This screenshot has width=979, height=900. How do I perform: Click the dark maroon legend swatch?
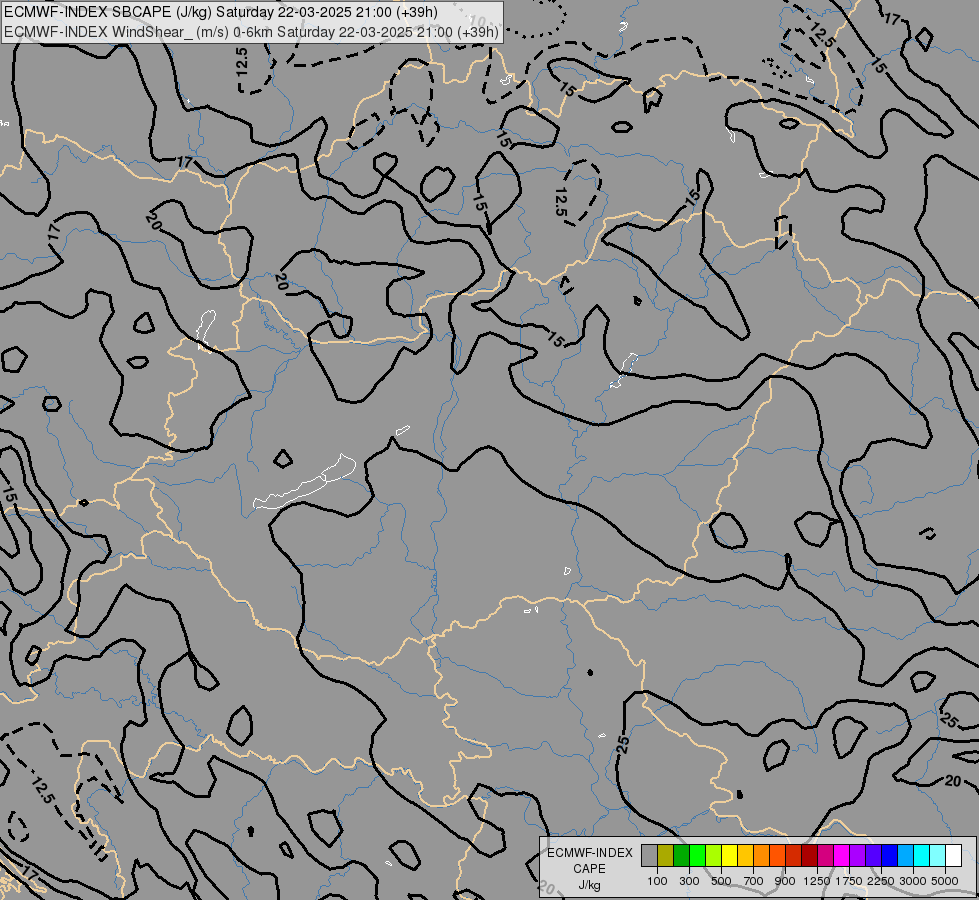click(810, 856)
